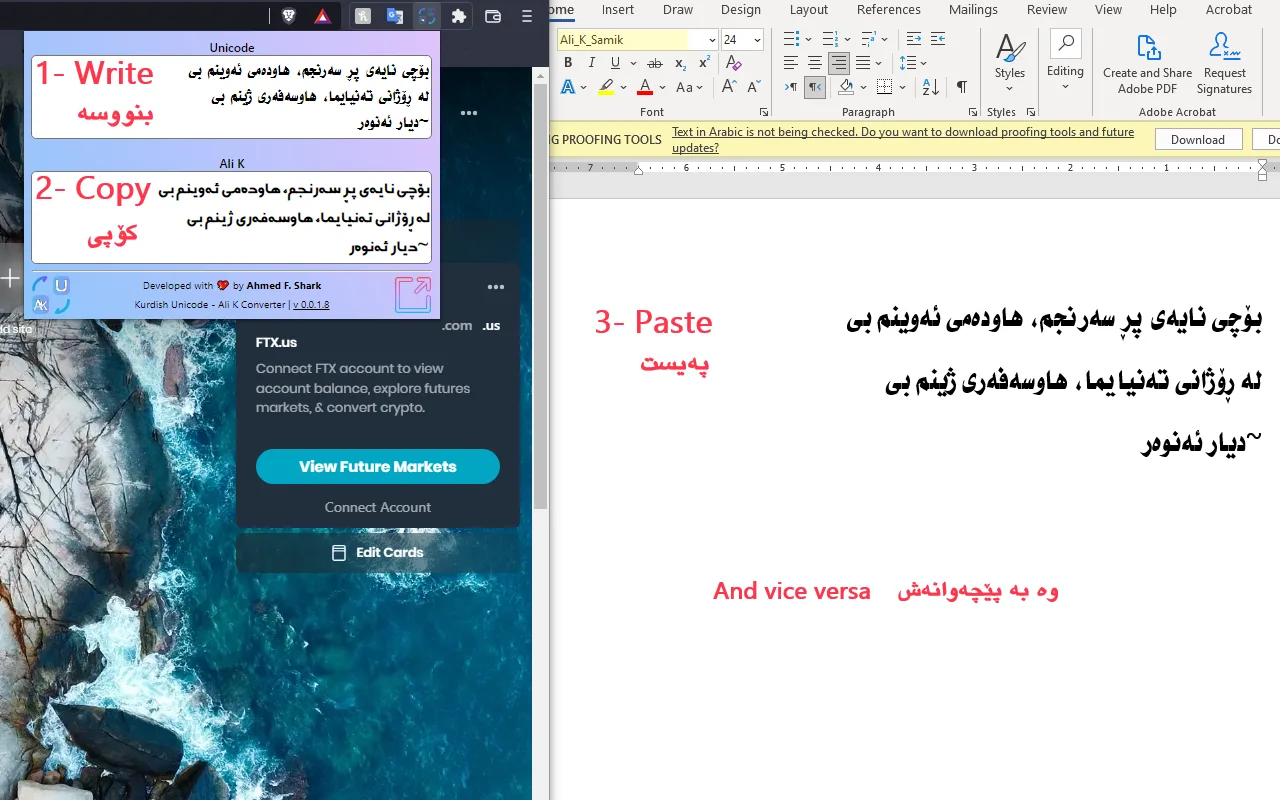Click Sort icon in Paragraph group
1280x800 pixels.
(x=930, y=87)
